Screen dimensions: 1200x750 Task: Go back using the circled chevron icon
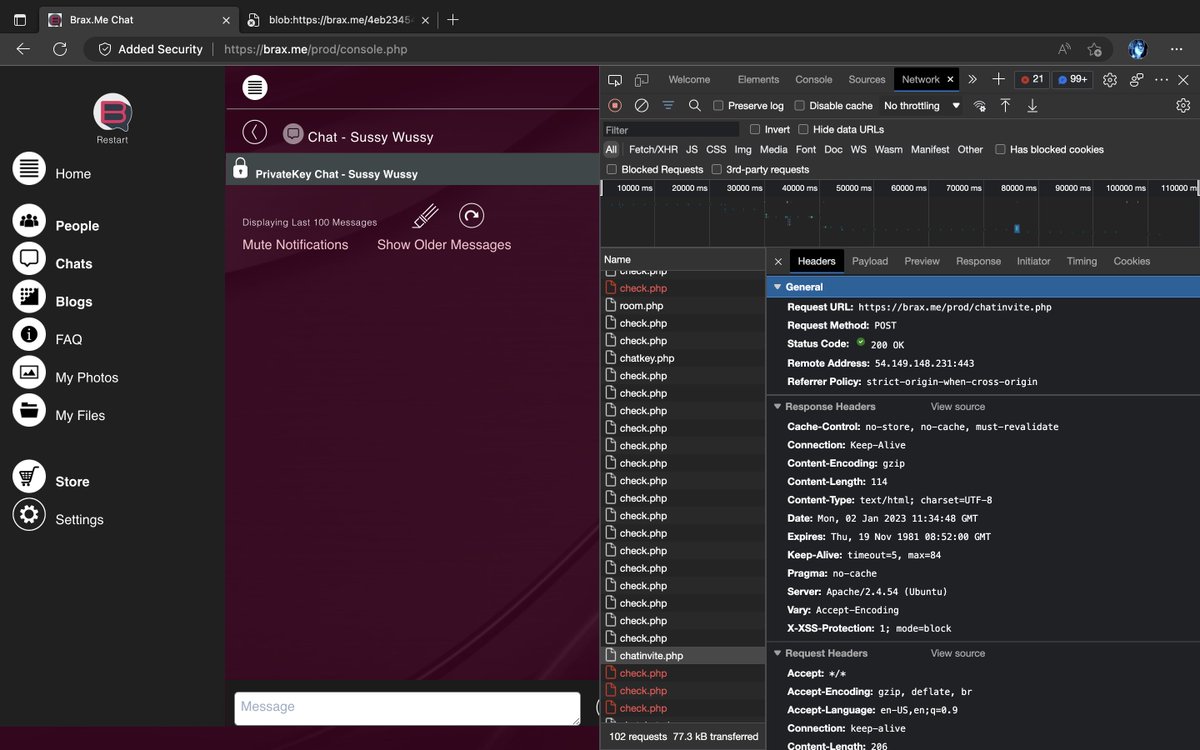pyautogui.click(x=255, y=132)
